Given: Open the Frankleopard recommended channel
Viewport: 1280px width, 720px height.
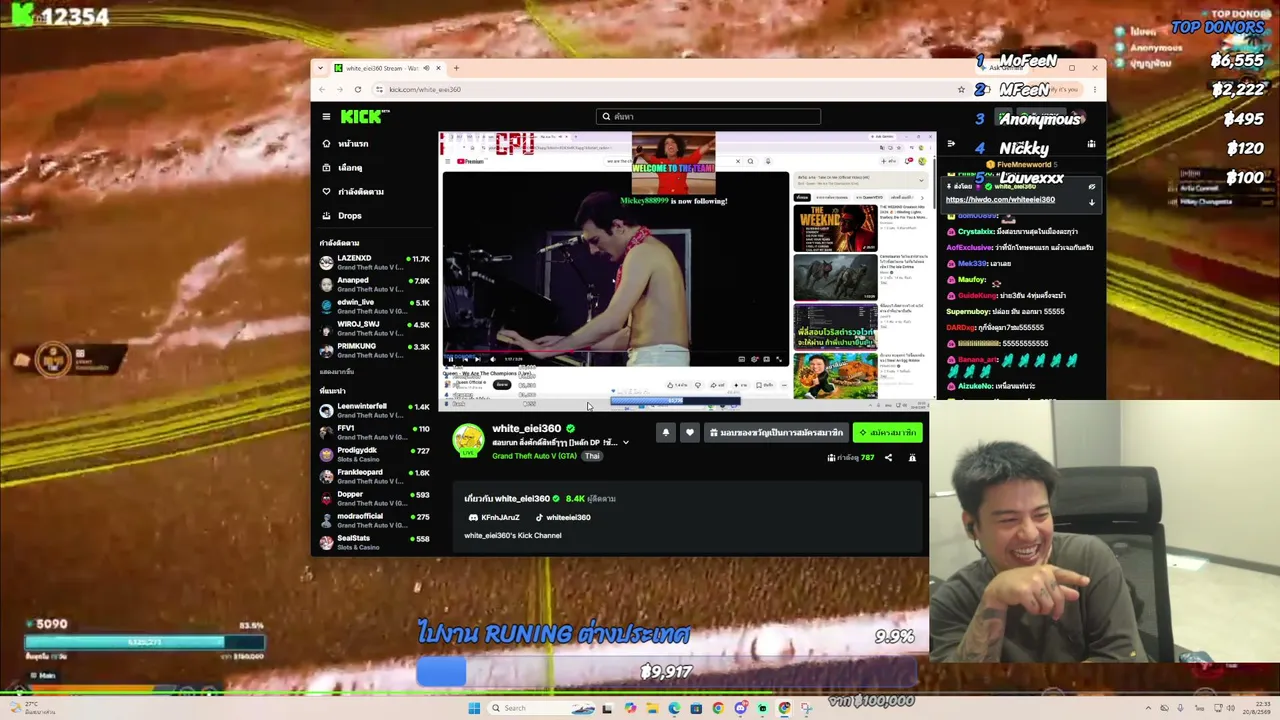Looking at the screenshot, I should pyautogui.click(x=375, y=477).
